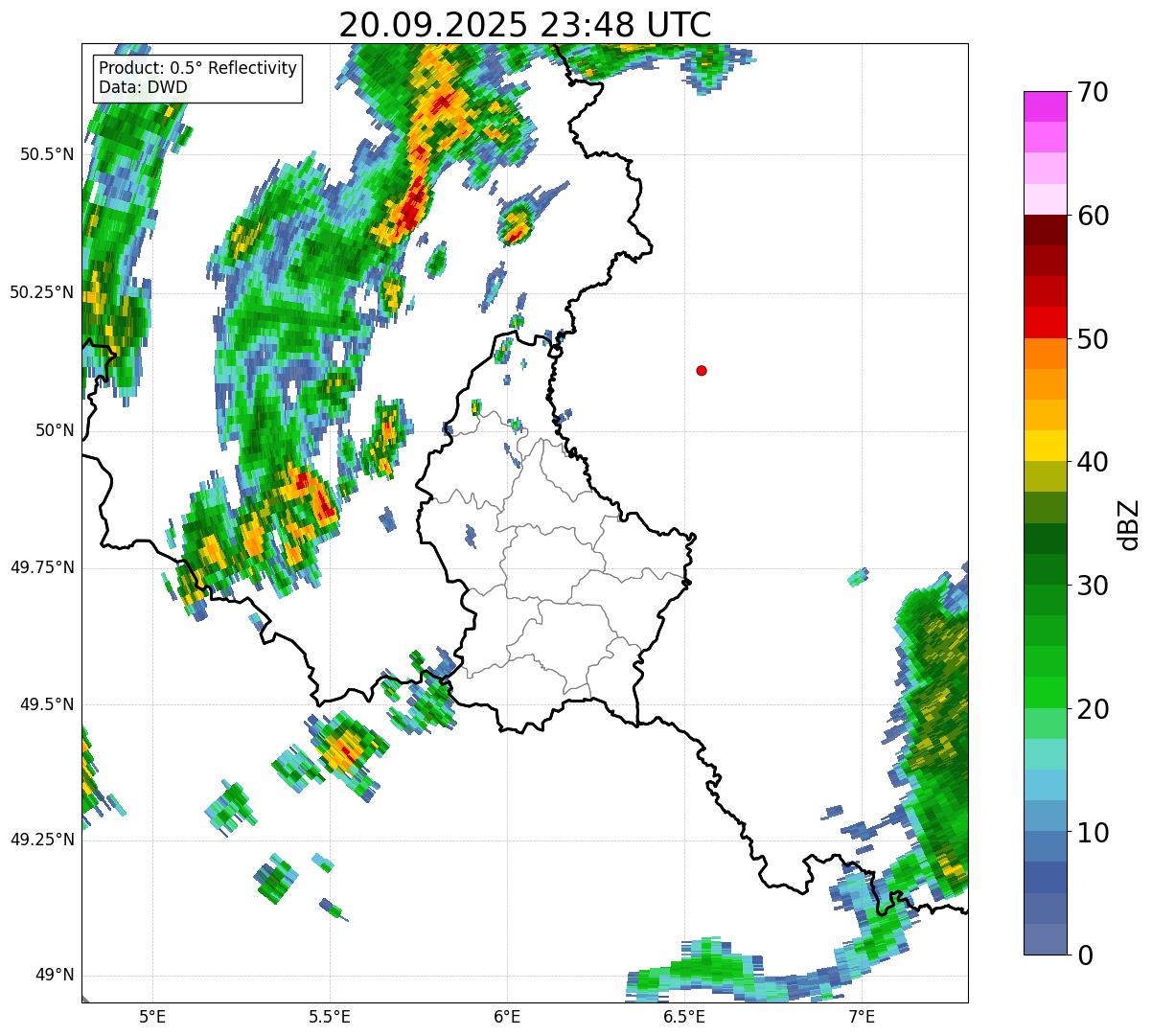Click the latitude label 49.75°N
Image resolution: width=1152 pixels, height=1036 pixels.
(x=42, y=567)
